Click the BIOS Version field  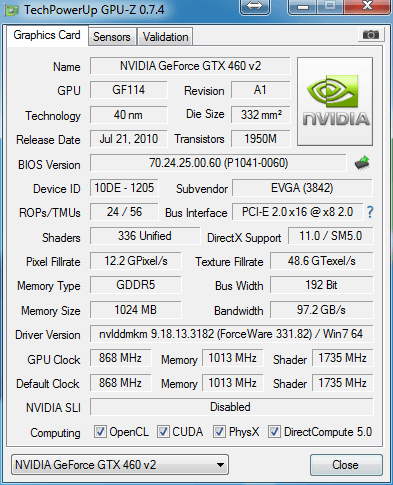coord(218,163)
